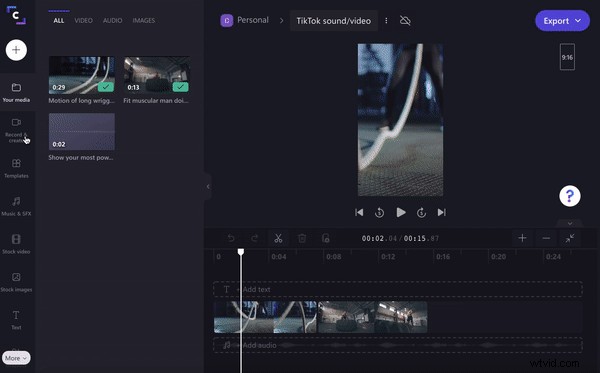Screen dimensions: 600x373
Task: Open the Your media sidebar section
Action: (x=16, y=92)
